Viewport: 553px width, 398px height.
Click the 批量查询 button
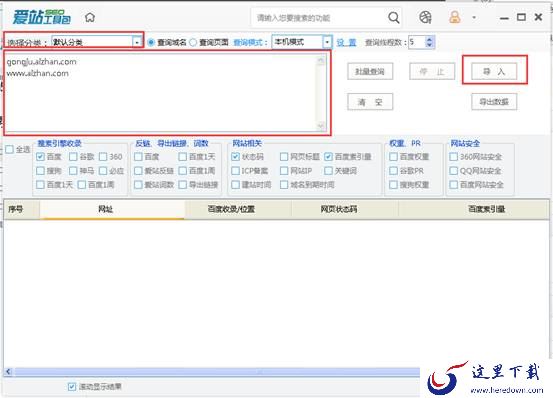pos(370,72)
